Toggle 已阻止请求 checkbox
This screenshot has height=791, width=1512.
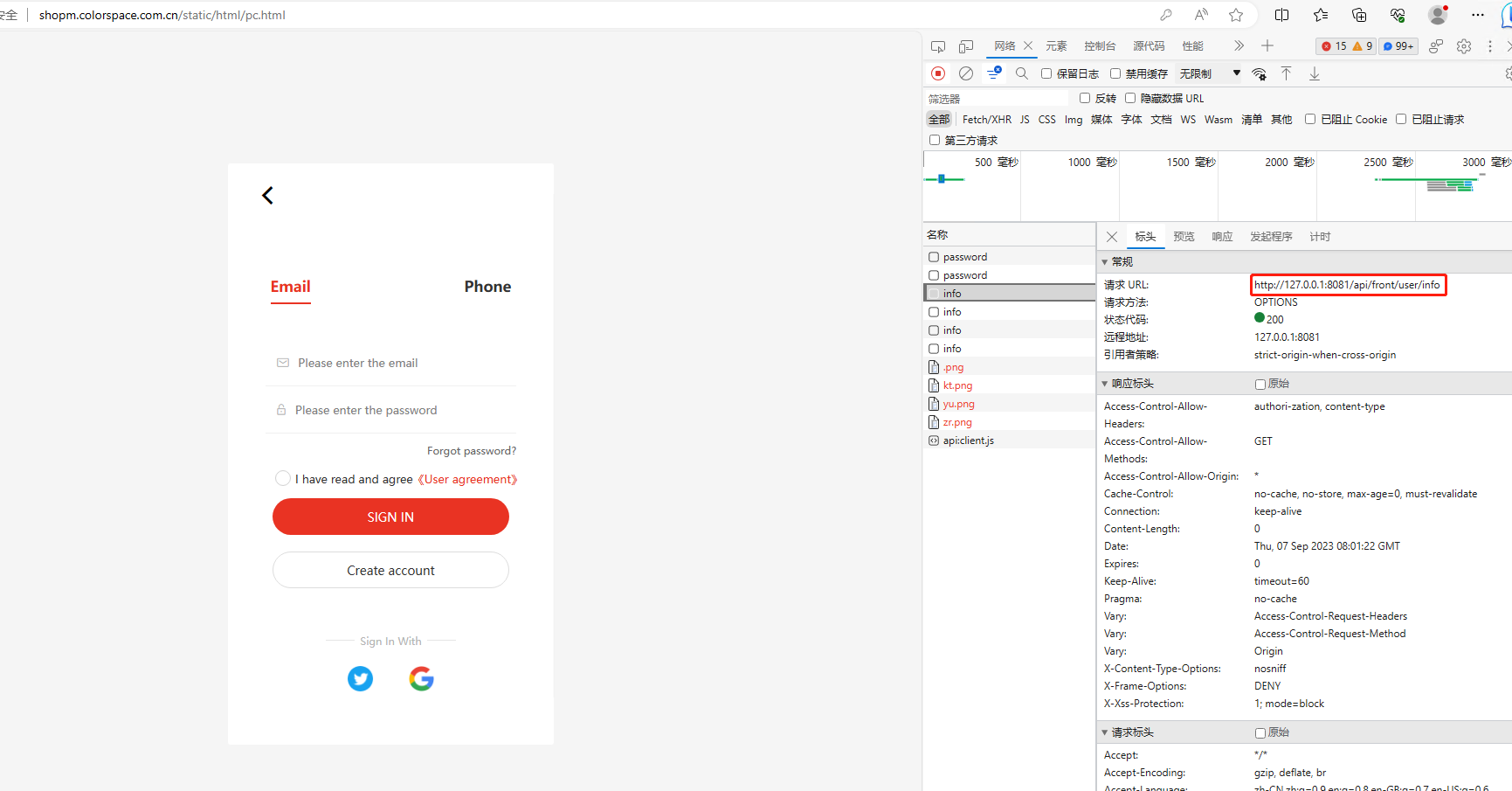click(1401, 119)
